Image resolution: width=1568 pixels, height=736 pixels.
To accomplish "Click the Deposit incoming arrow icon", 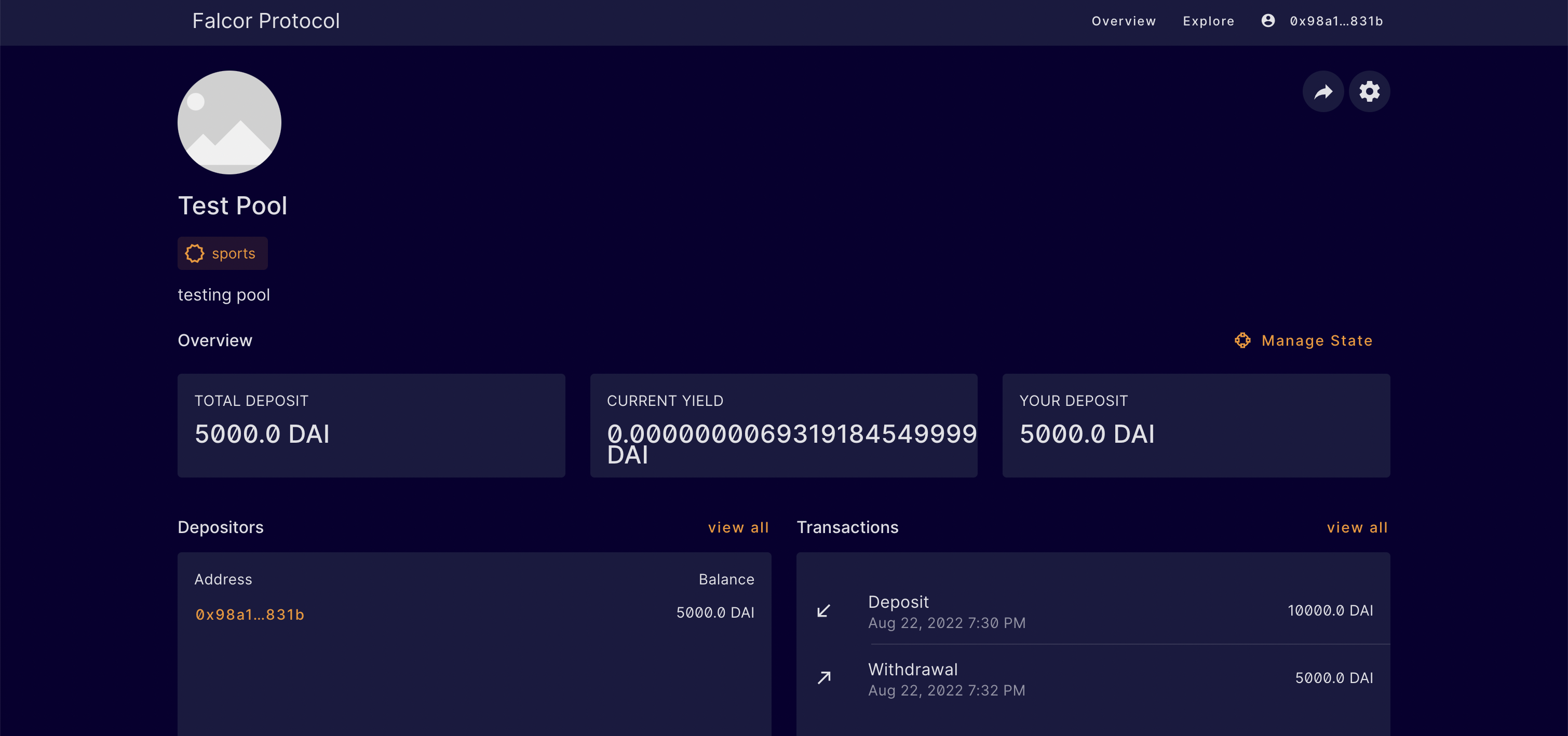I will tap(823, 611).
